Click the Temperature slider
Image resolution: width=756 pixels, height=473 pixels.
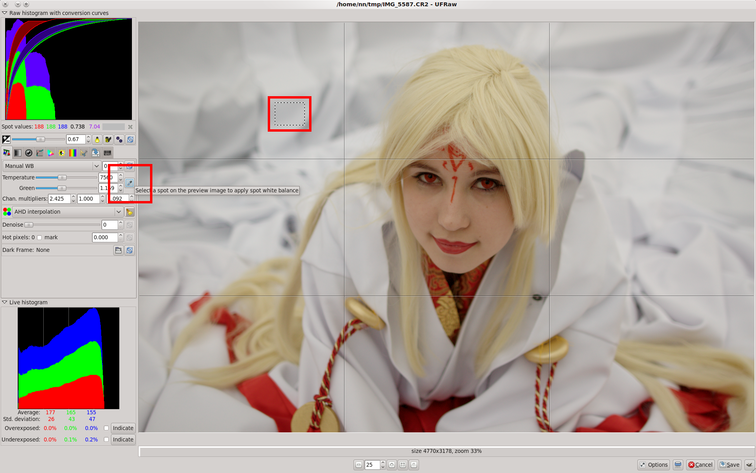pos(64,177)
